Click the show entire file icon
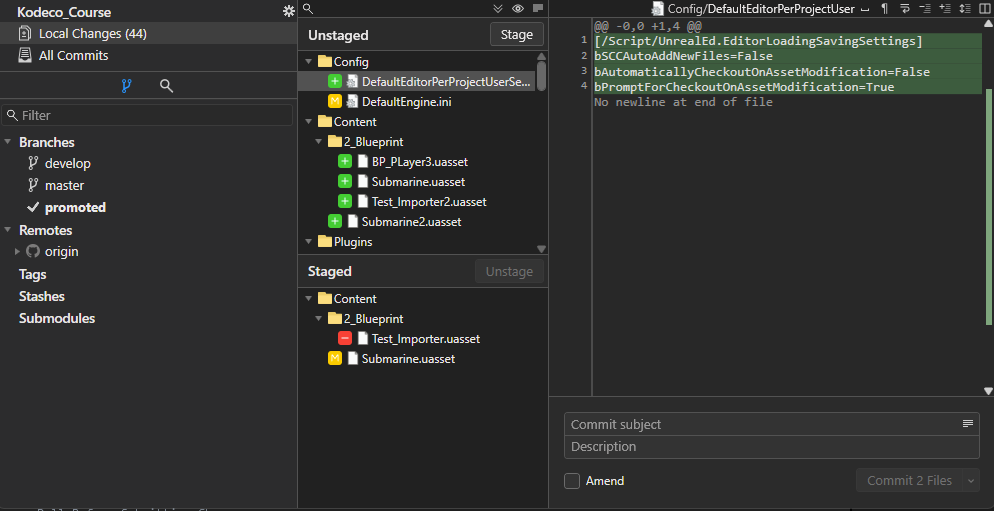Viewport: 994px width, 511px height. click(x=964, y=8)
